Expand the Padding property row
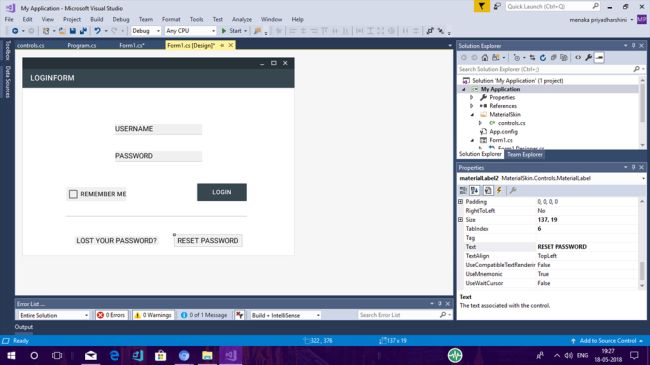The width and height of the screenshot is (650, 365). pos(460,202)
